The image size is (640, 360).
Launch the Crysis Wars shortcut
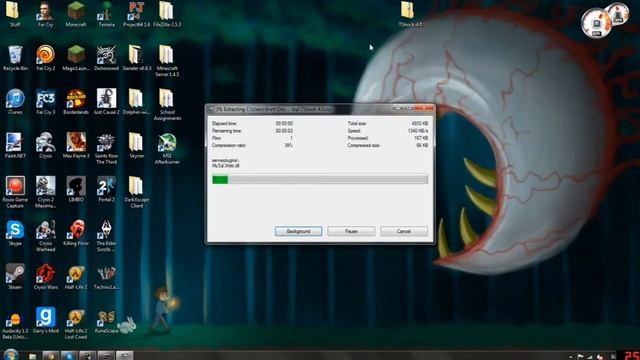(45, 277)
